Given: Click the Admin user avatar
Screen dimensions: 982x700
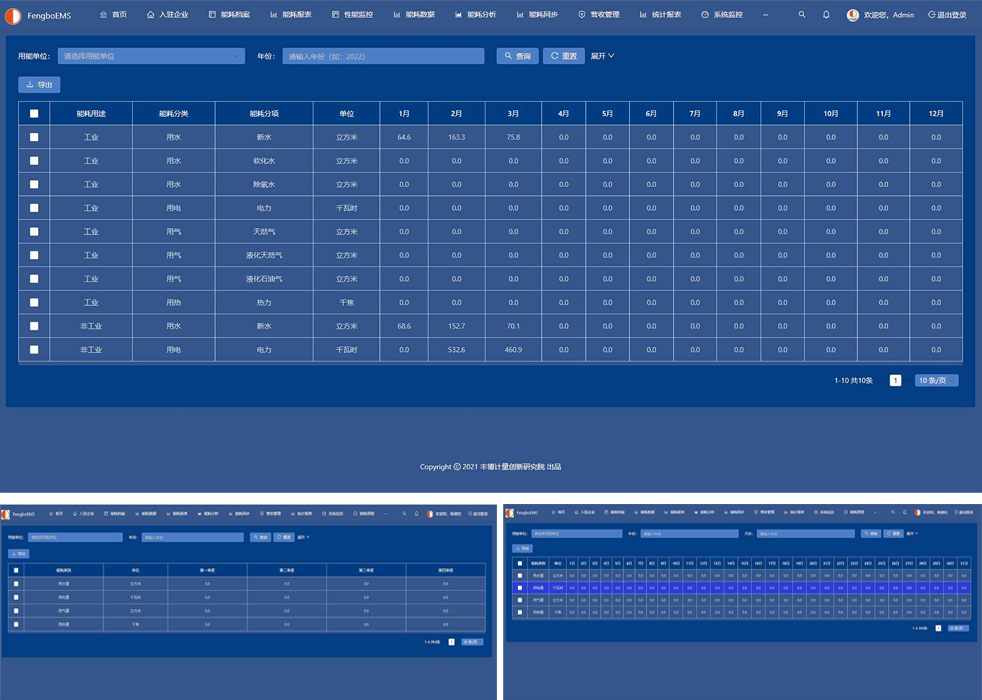Looking at the screenshot, I should (853, 15).
